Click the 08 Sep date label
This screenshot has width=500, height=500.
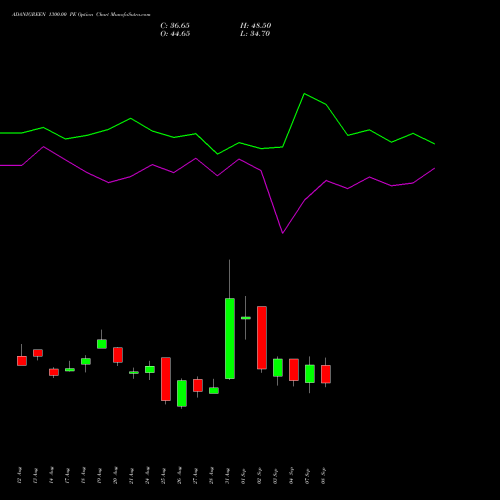323,475
